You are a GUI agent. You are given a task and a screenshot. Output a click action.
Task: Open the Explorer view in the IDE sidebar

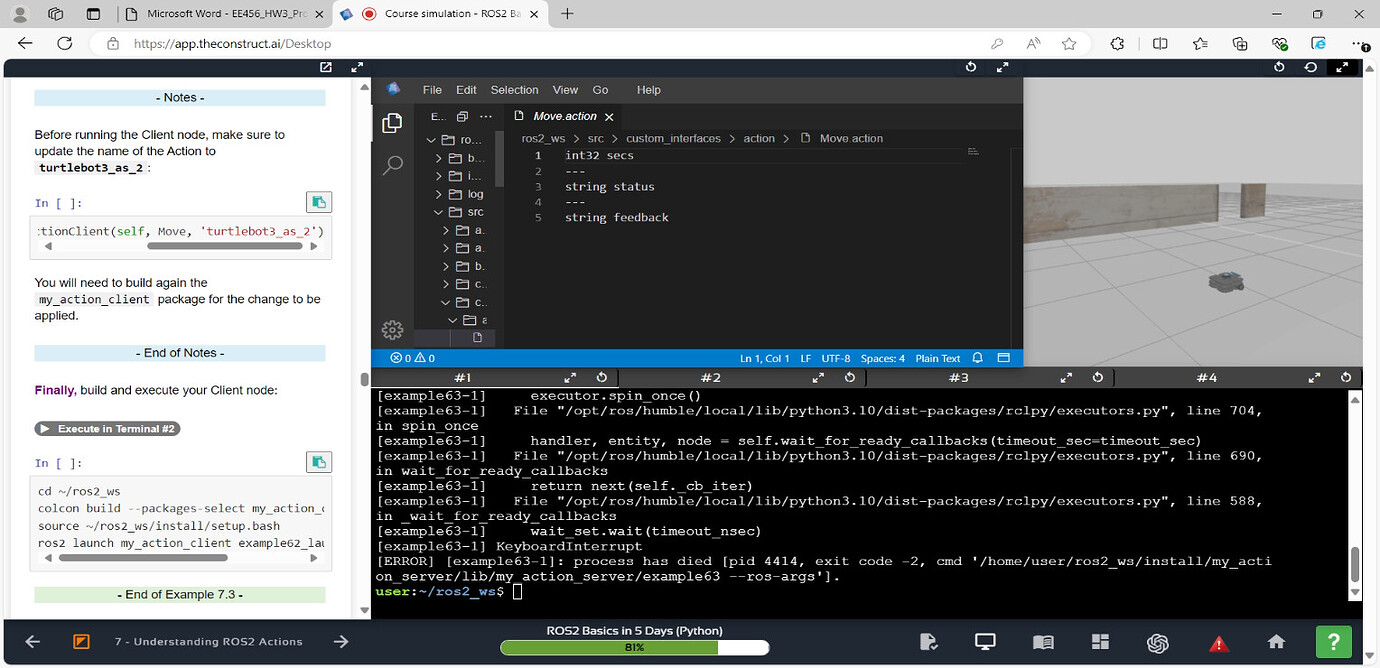point(393,123)
